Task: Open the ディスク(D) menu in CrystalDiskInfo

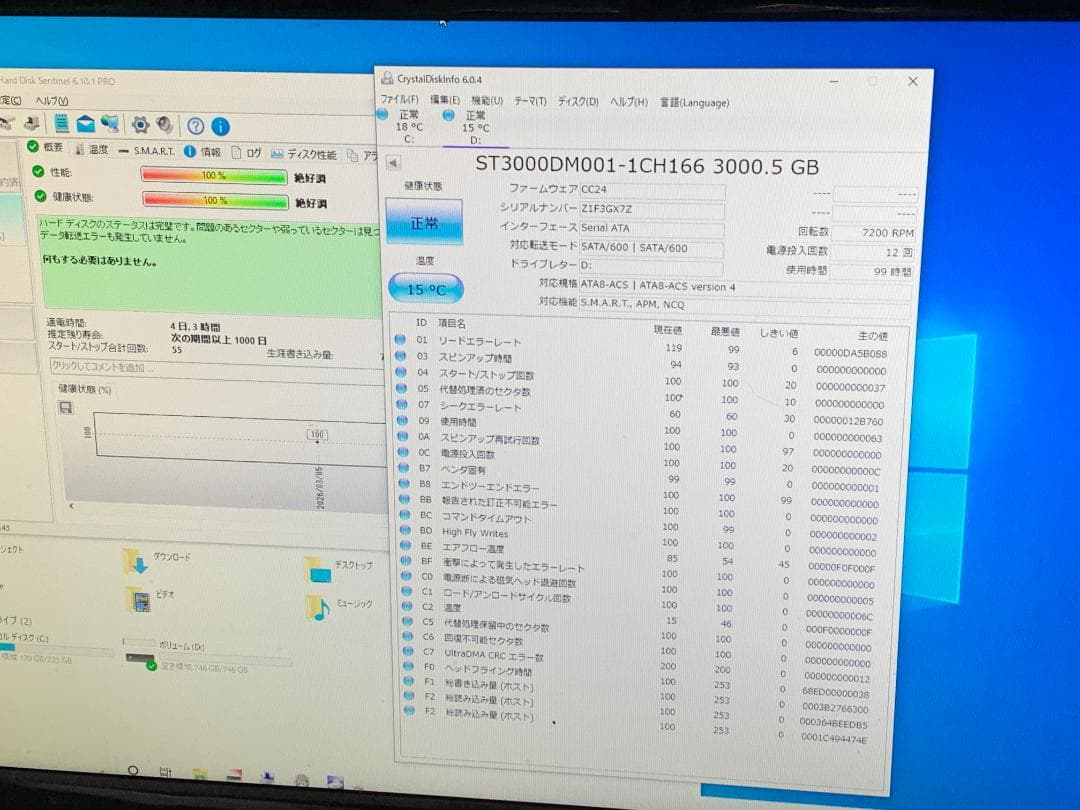Action: (x=578, y=101)
